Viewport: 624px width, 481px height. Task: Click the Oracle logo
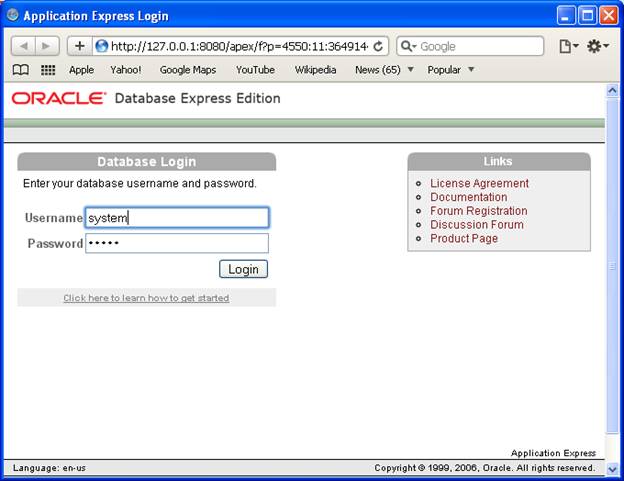click(x=59, y=98)
